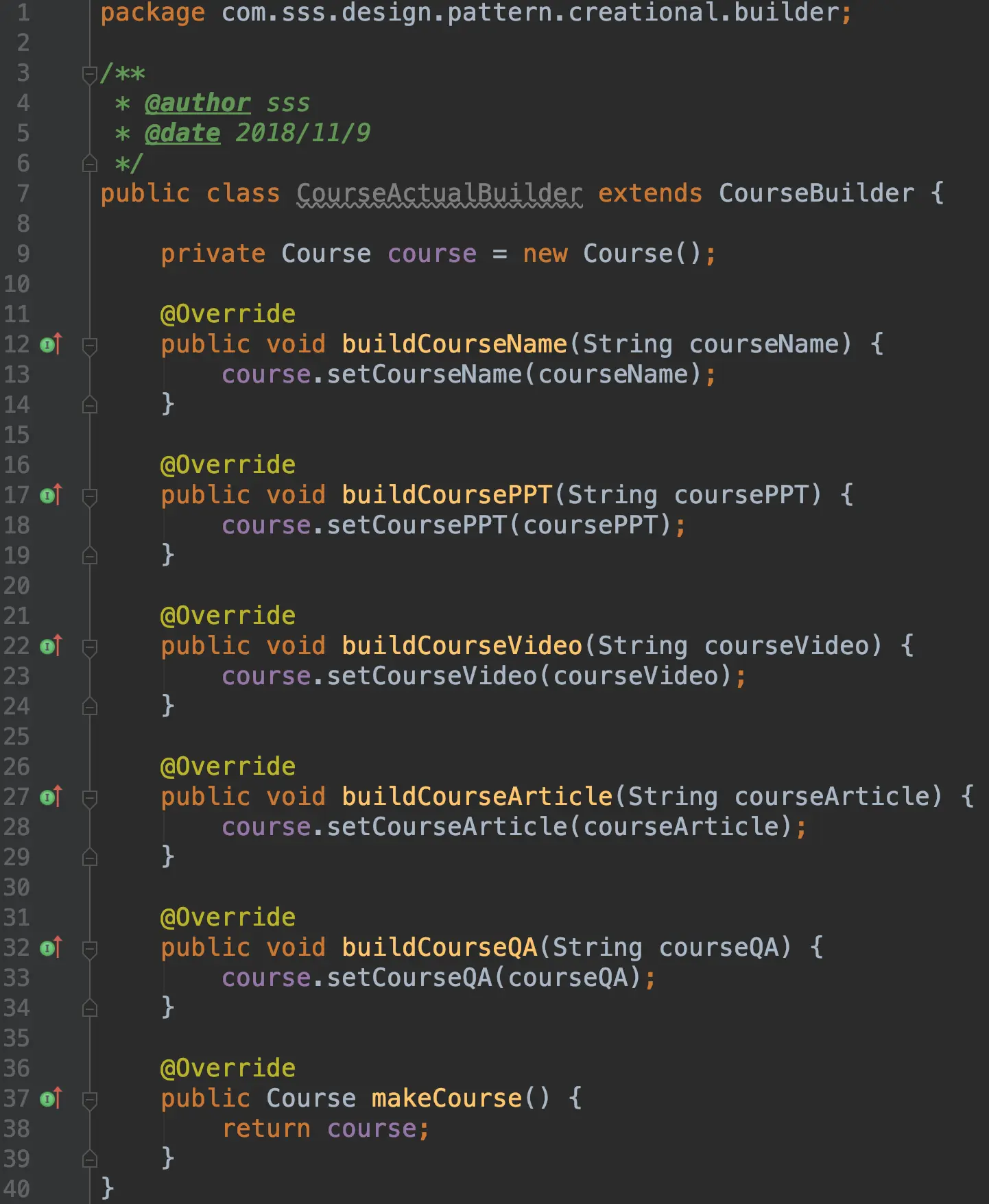The width and height of the screenshot is (989, 1204).
Task: Click the setCourseName method call
Action: coord(424,374)
